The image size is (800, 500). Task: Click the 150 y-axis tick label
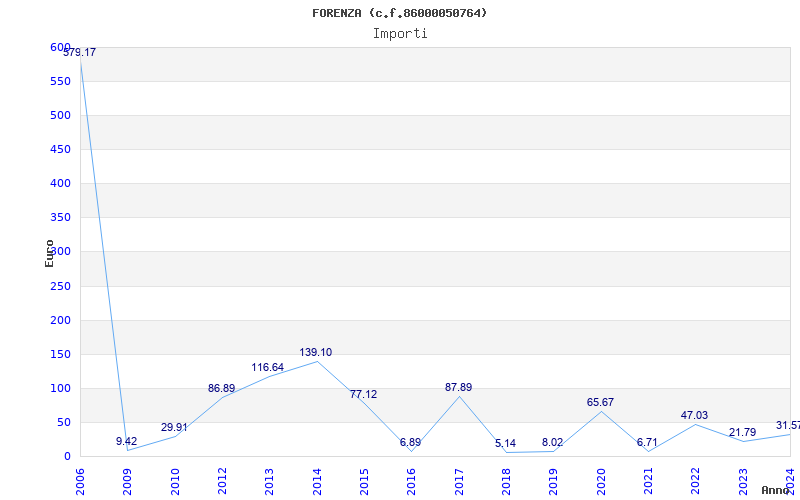coord(60,355)
